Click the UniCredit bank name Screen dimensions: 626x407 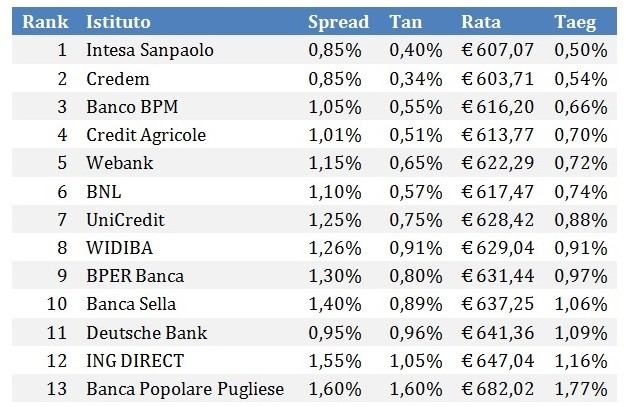click(125, 219)
